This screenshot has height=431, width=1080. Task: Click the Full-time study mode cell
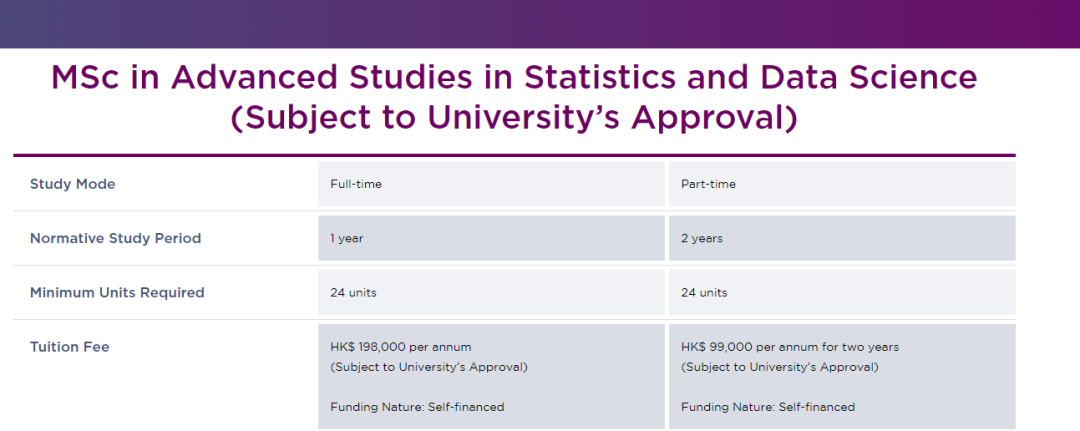[x=491, y=184]
